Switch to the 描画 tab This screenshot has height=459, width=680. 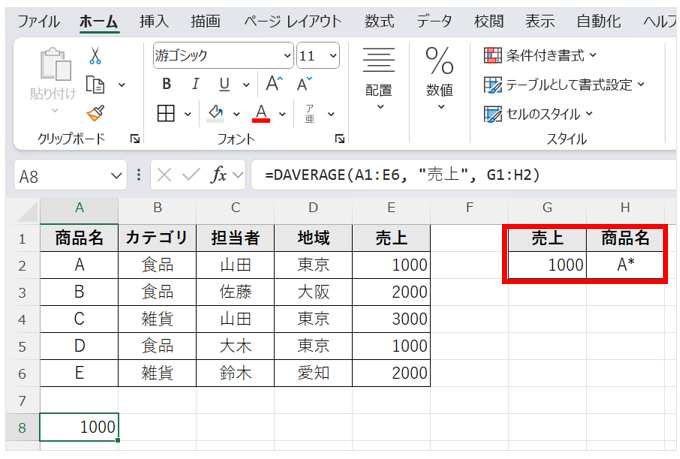tap(205, 21)
